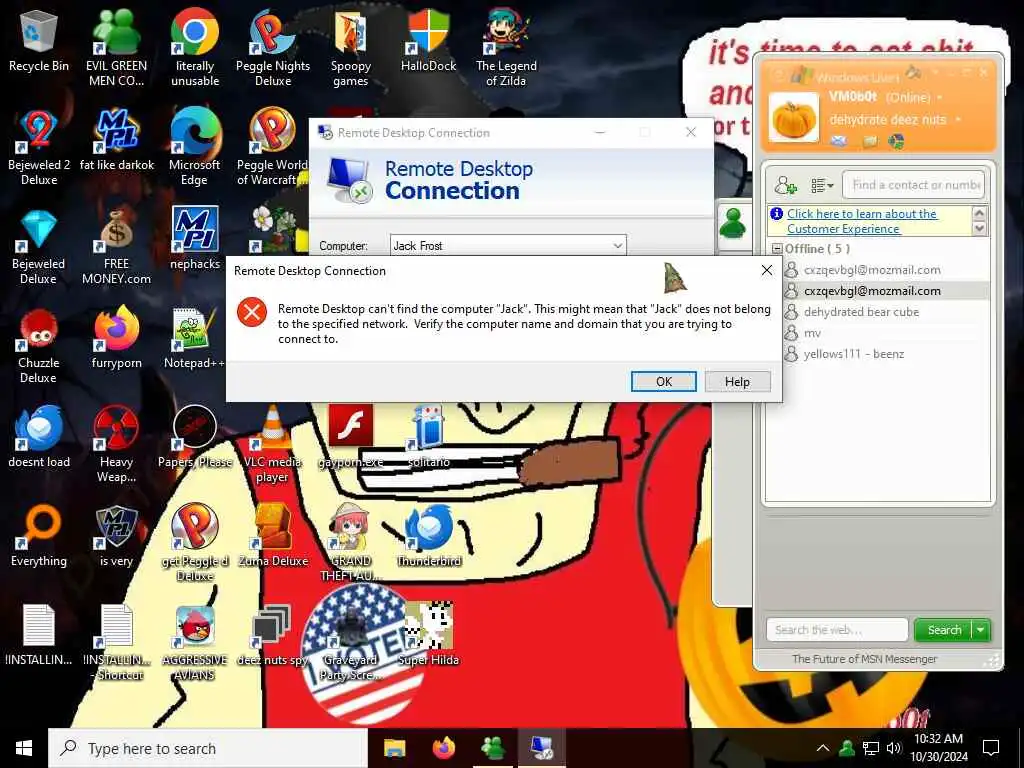Click the Search the web input field

pos(837,630)
